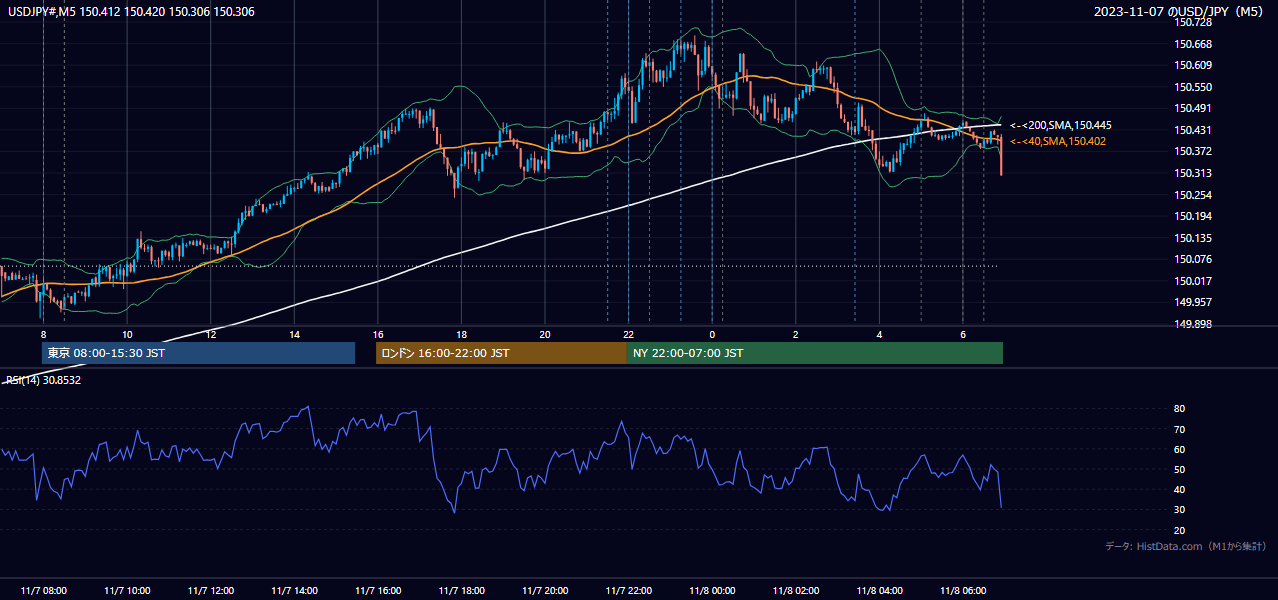Click the 40 level on RSI scale

click(x=1180, y=489)
